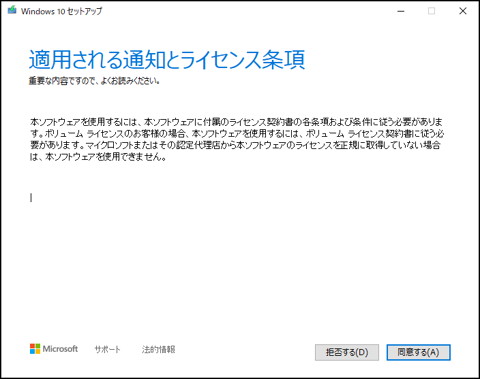Close the Windows 10 setup window
Image resolution: width=480 pixels, height=379 pixels.
(x=463, y=11)
